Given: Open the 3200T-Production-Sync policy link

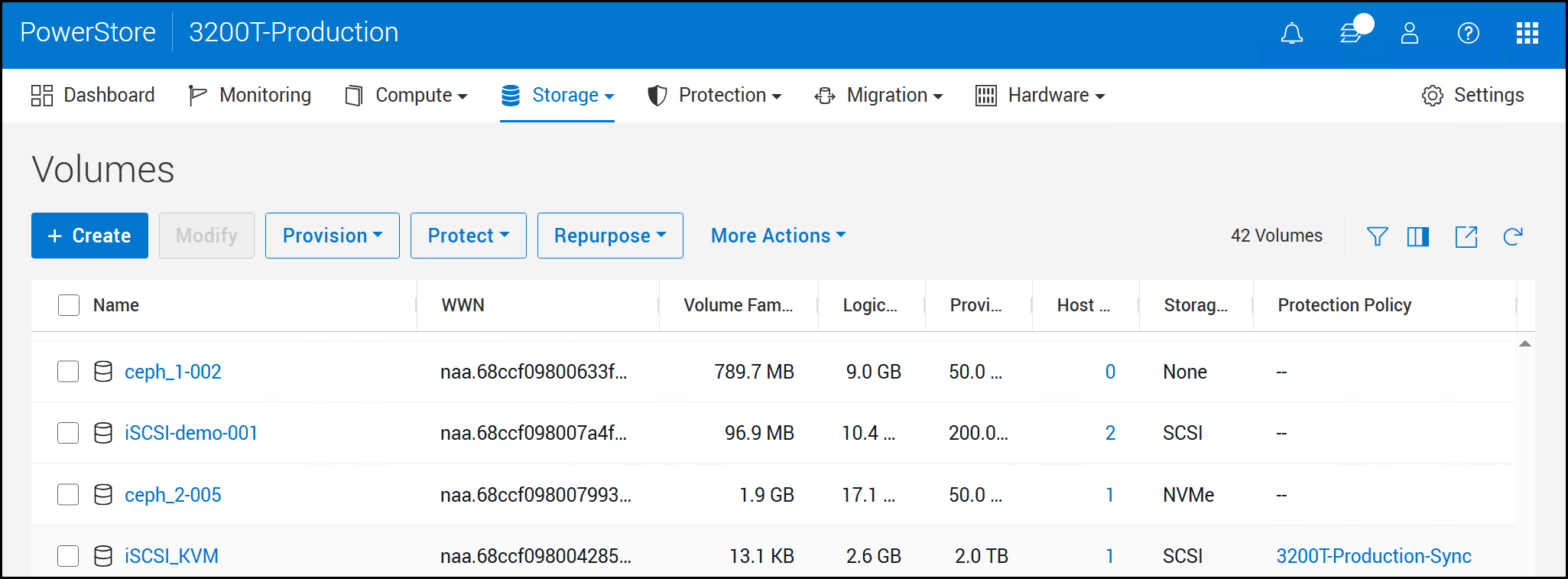Looking at the screenshot, I should (1374, 556).
